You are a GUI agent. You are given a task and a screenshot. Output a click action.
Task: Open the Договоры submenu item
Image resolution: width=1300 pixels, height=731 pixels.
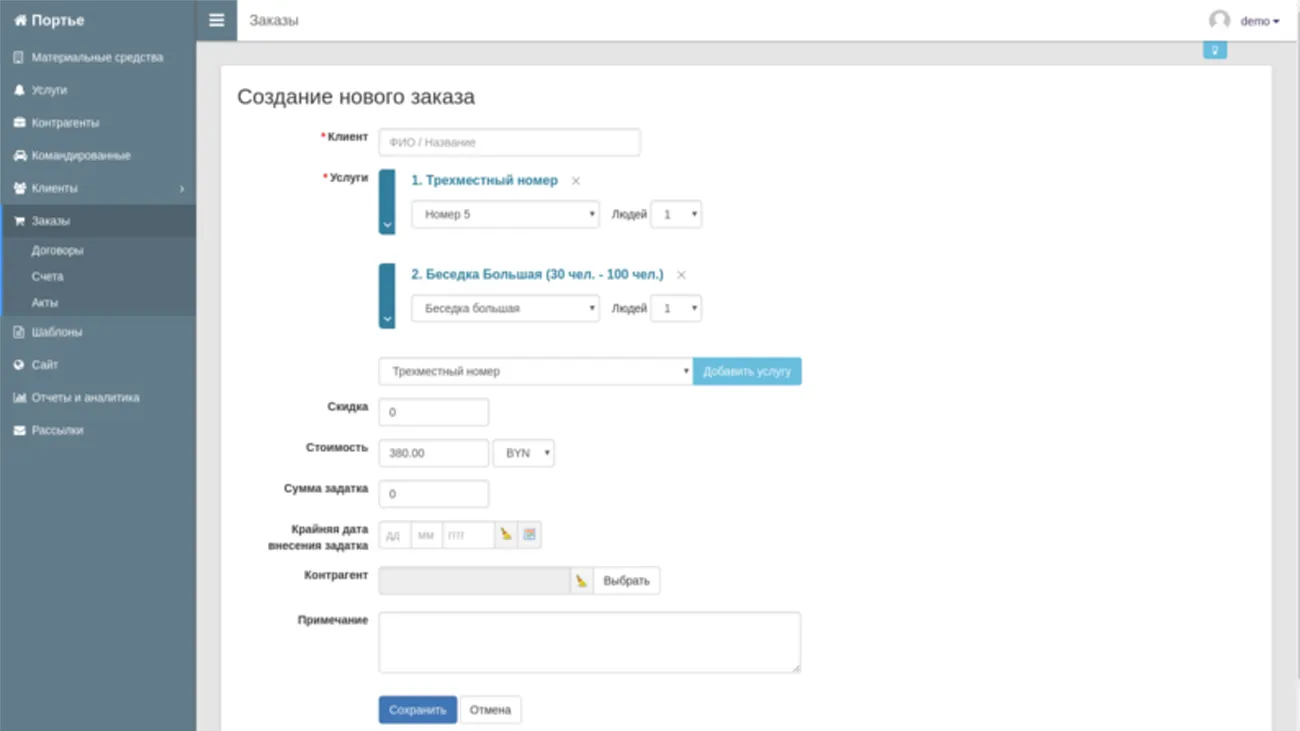pyautogui.click(x=57, y=251)
